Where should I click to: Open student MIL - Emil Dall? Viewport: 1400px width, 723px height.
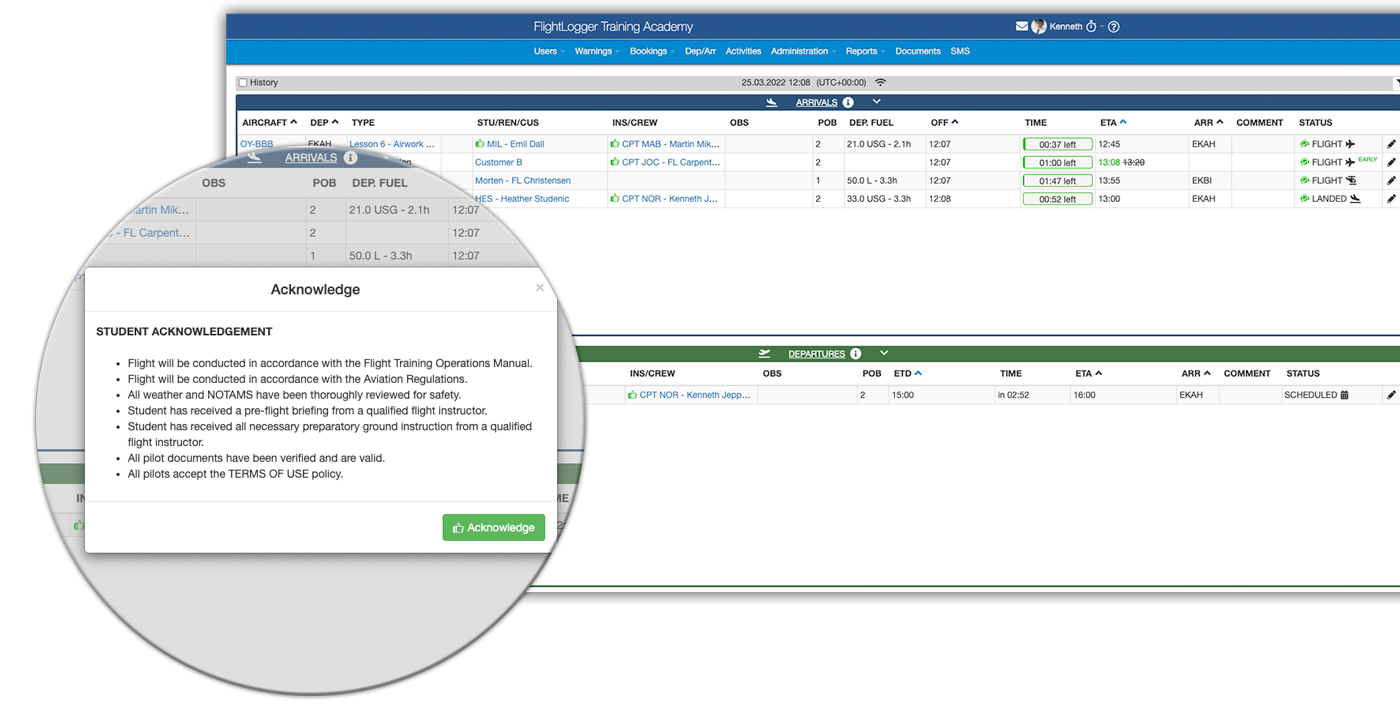coord(515,144)
